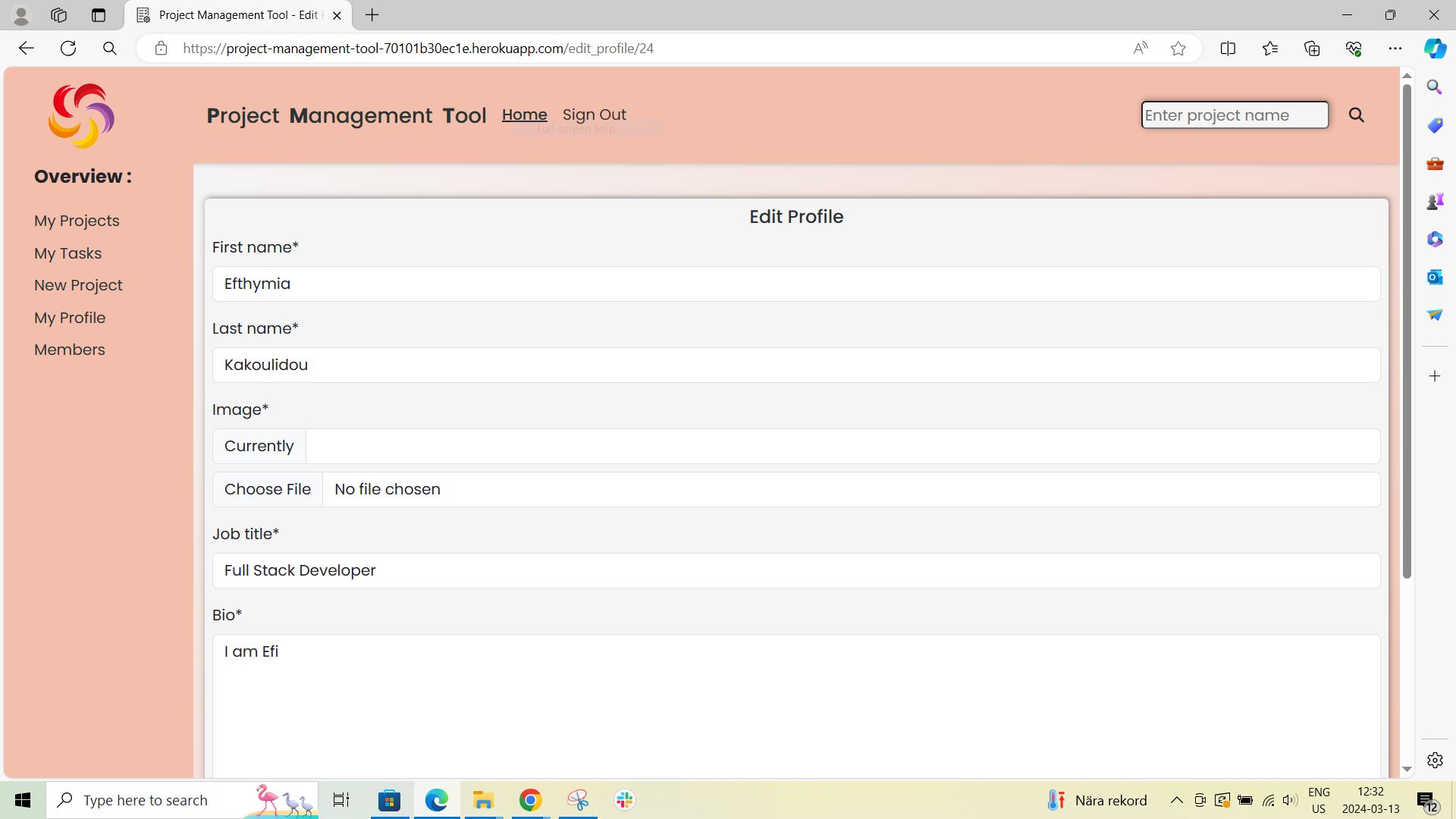The height and width of the screenshot is (819, 1456).
Task: Open Outlook from the Edge sidebar
Action: tap(1434, 277)
